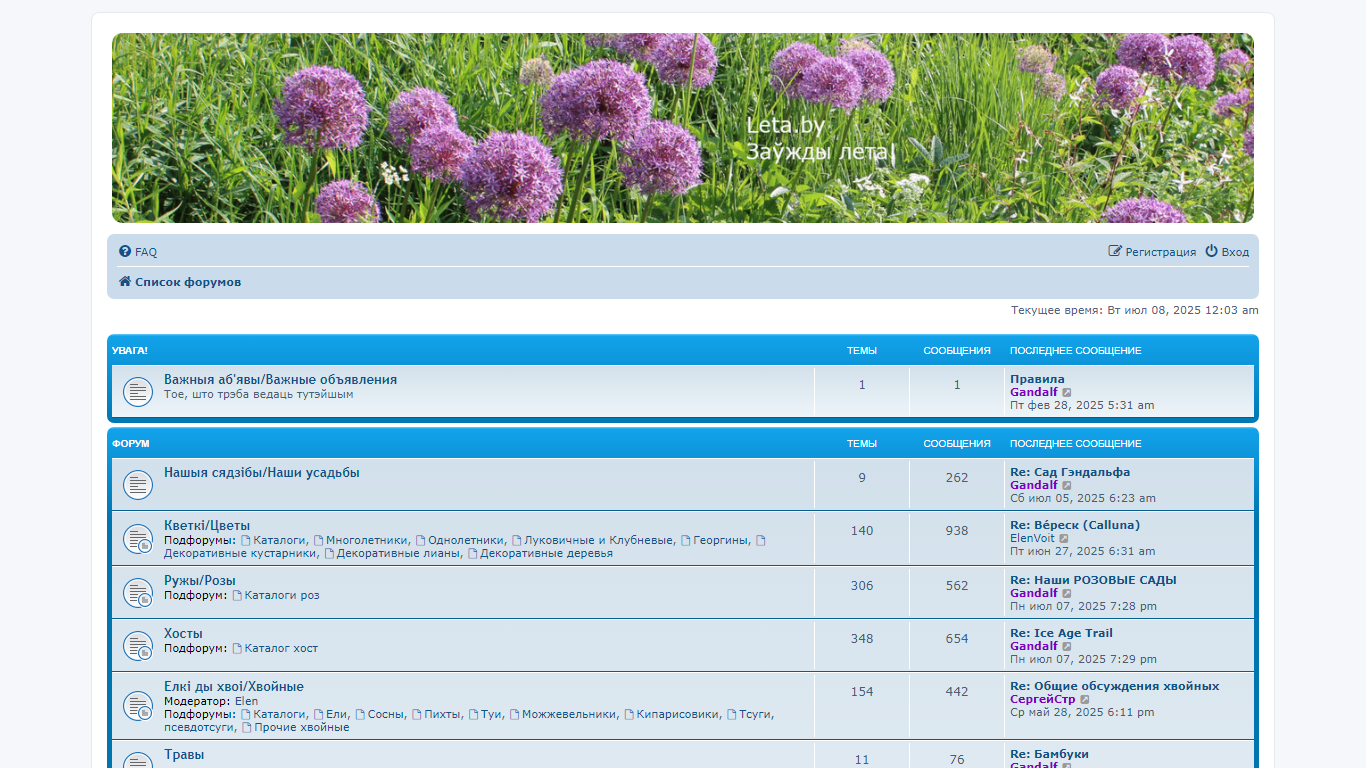This screenshot has width=1366, height=768.
Task: Open the Ружы/Розы forum
Action: (200, 581)
